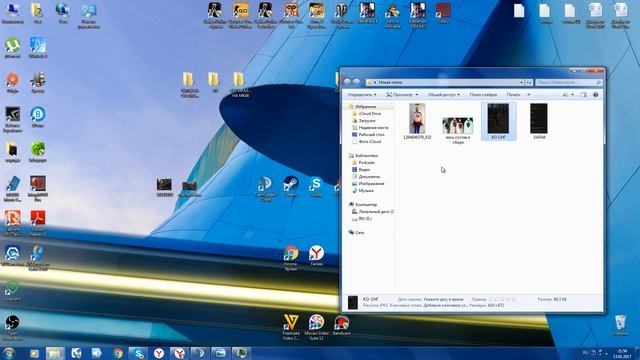Viewport: 640px width, 360px height.
Task: Click Показ слайдов in Explorer toolbar
Action: click(x=483, y=95)
